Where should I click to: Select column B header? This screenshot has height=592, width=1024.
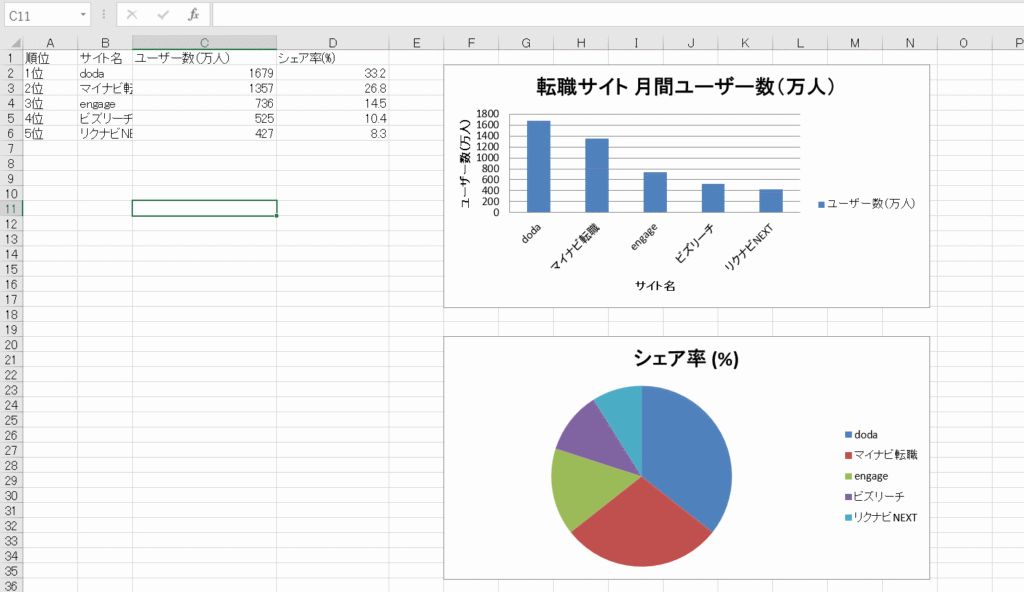click(104, 43)
